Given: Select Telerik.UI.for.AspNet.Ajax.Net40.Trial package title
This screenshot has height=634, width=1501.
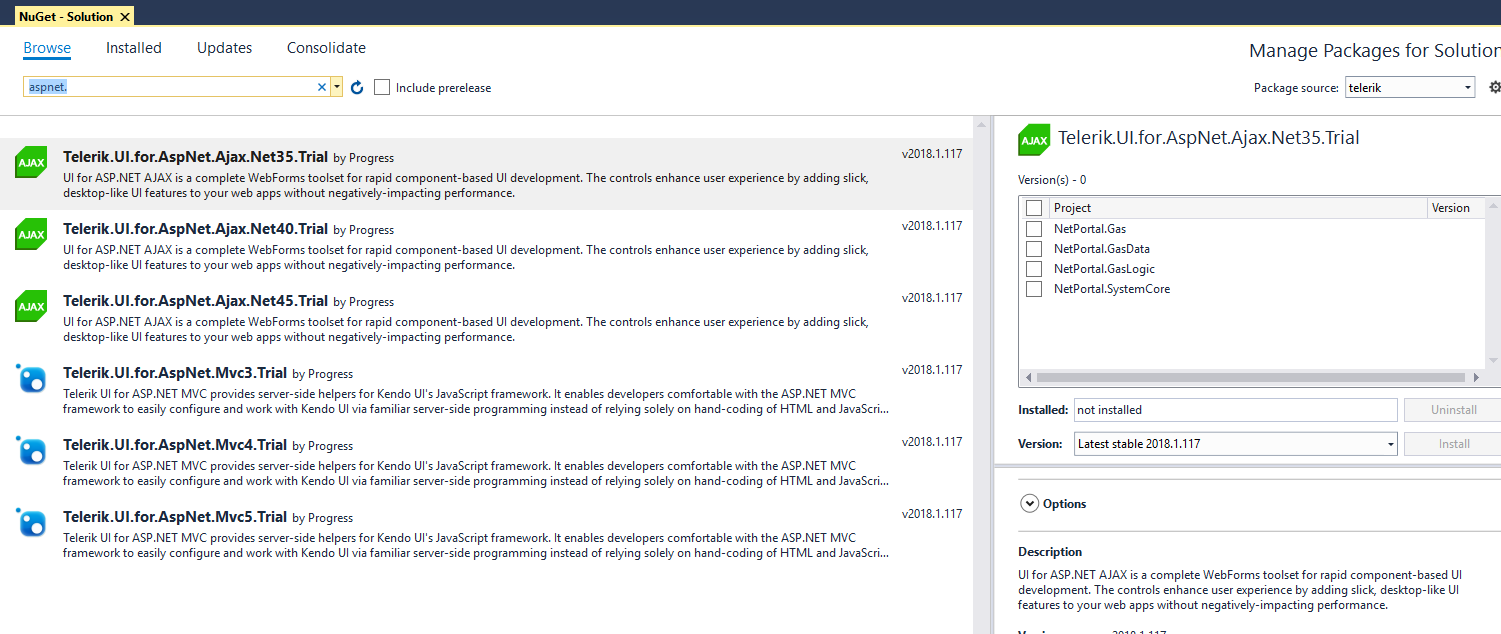Looking at the screenshot, I should pos(195,228).
